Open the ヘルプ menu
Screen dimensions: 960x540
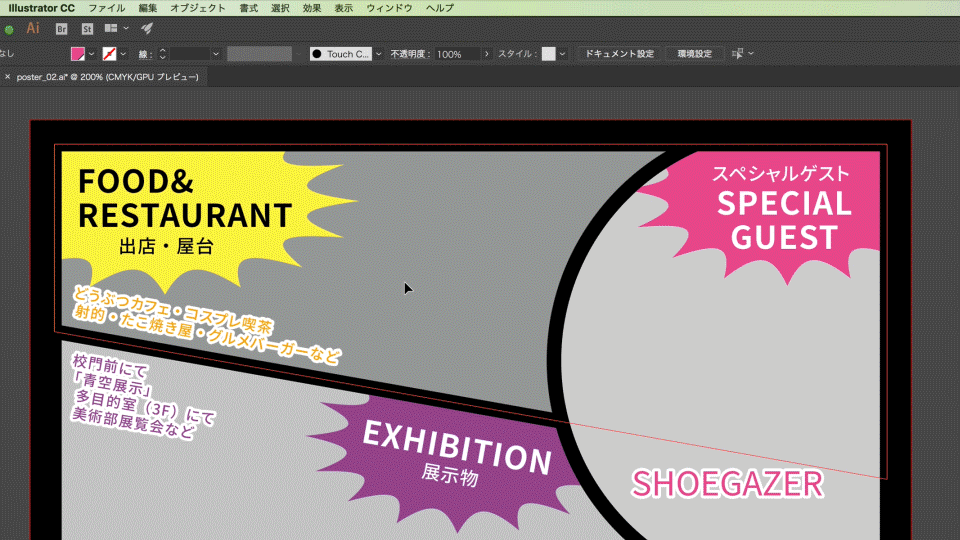coord(440,8)
